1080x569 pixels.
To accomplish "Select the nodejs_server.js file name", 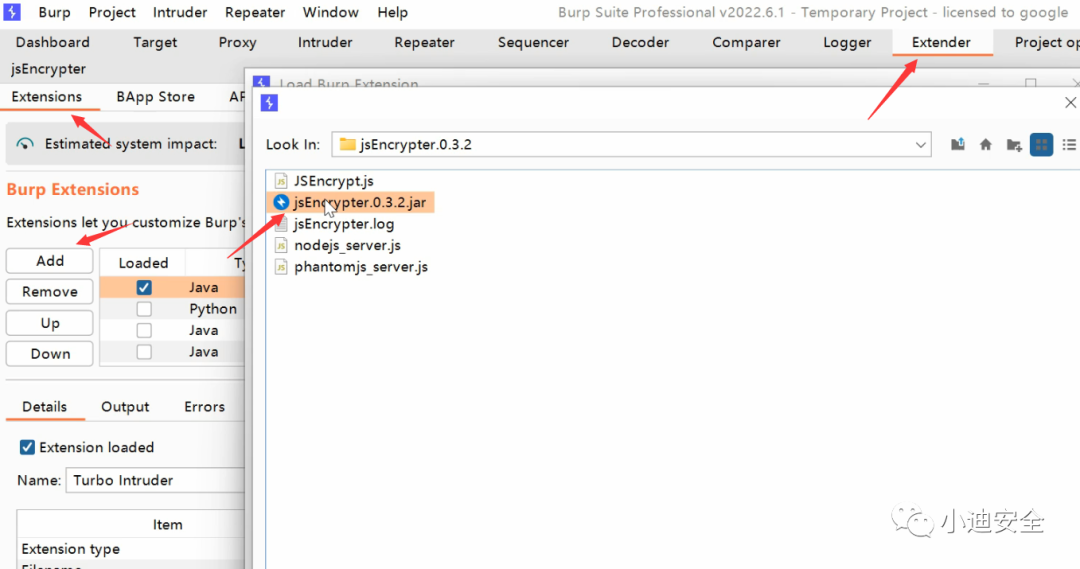I will (x=347, y=245).
